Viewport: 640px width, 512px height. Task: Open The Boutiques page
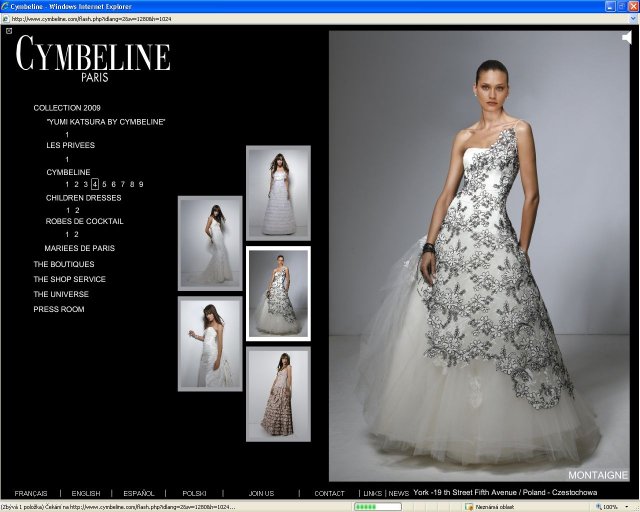click(64, 264)
